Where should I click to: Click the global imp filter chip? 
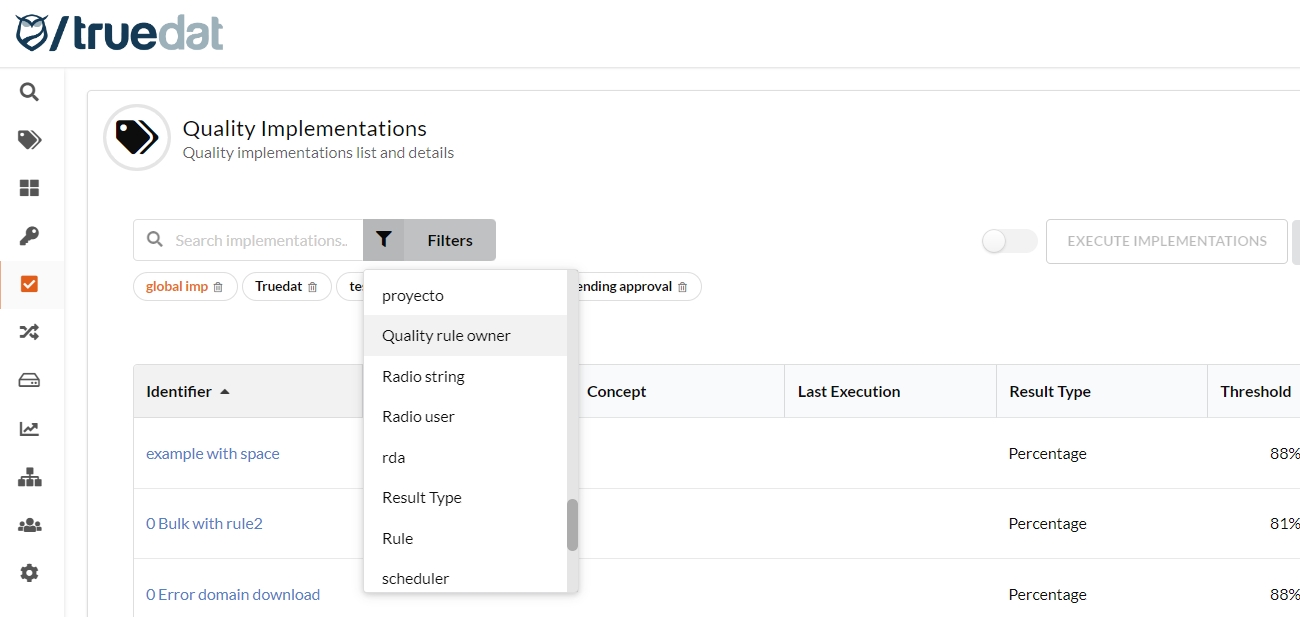click(176, 287)
